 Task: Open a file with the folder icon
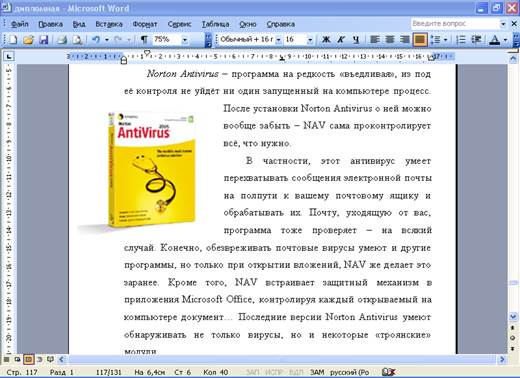pyautogui.click(x=28, y=40)
